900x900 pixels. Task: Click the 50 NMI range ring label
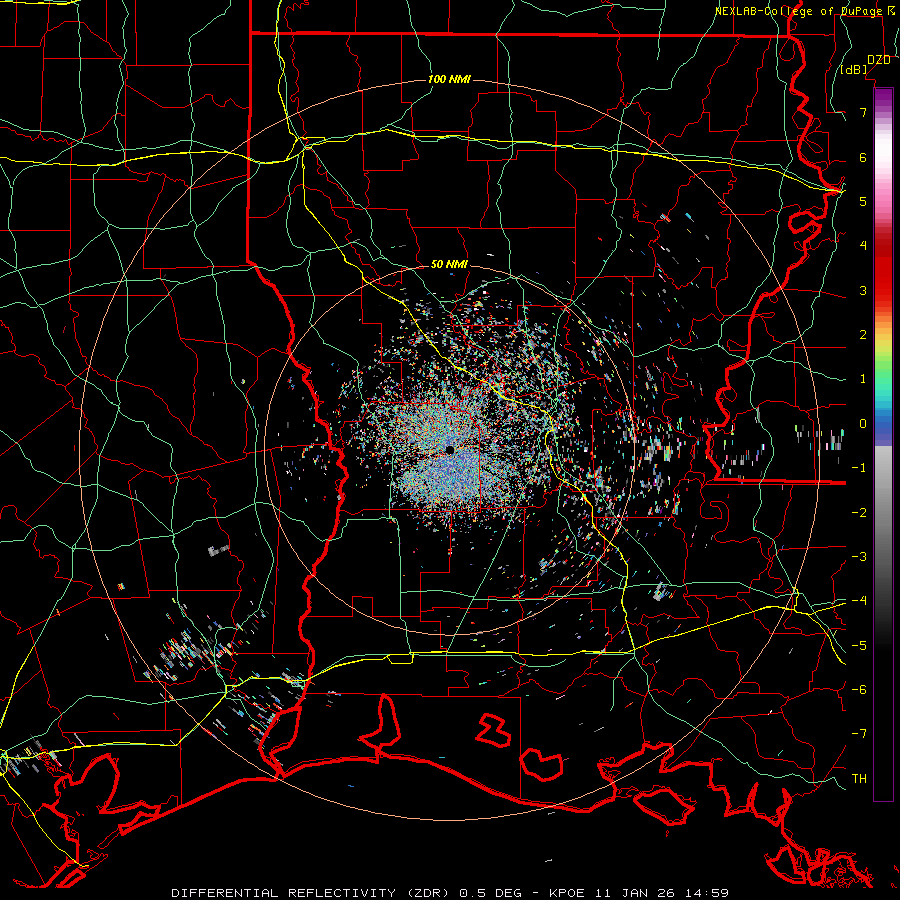[449, 264]
